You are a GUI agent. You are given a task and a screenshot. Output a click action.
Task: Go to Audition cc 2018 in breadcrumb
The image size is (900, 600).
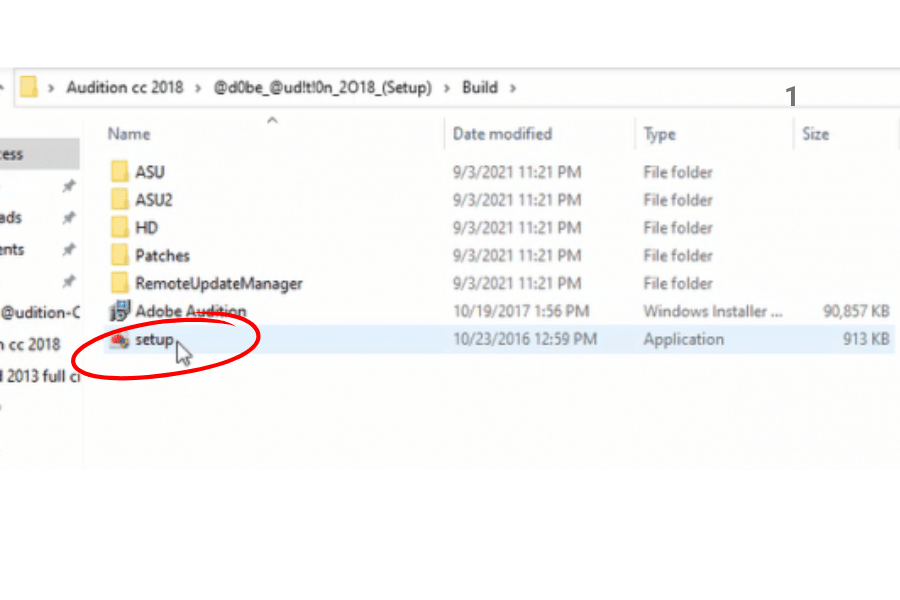pyautogui.click(x=125, y=88)
